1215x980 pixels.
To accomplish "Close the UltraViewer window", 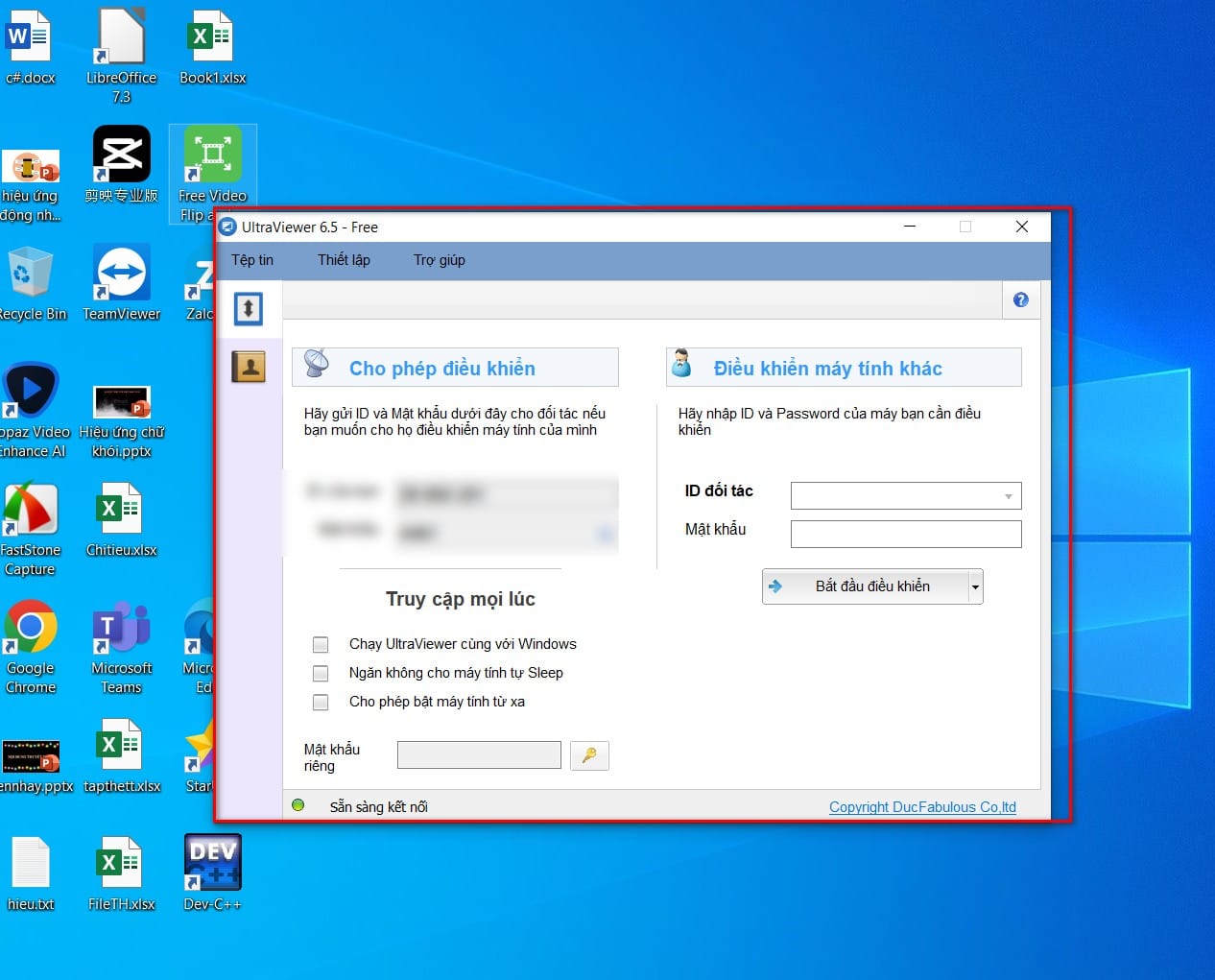I will pos(1022,227).
